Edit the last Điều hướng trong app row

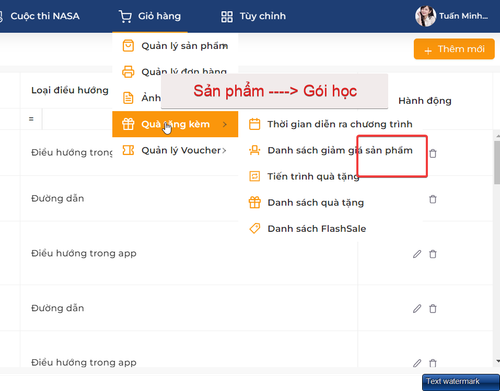coord(417,363)
